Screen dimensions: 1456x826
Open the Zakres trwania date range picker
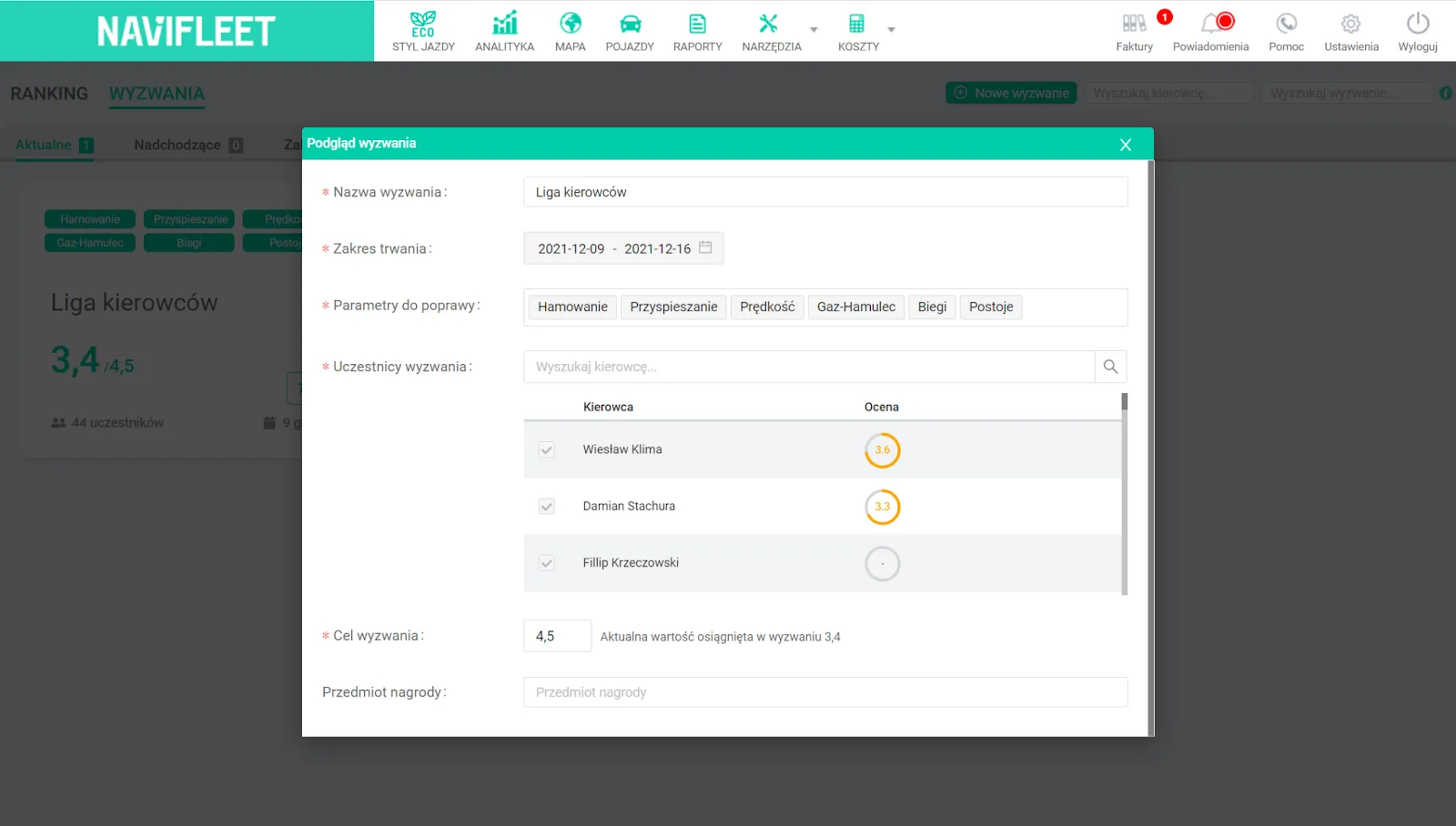point(623,248)
